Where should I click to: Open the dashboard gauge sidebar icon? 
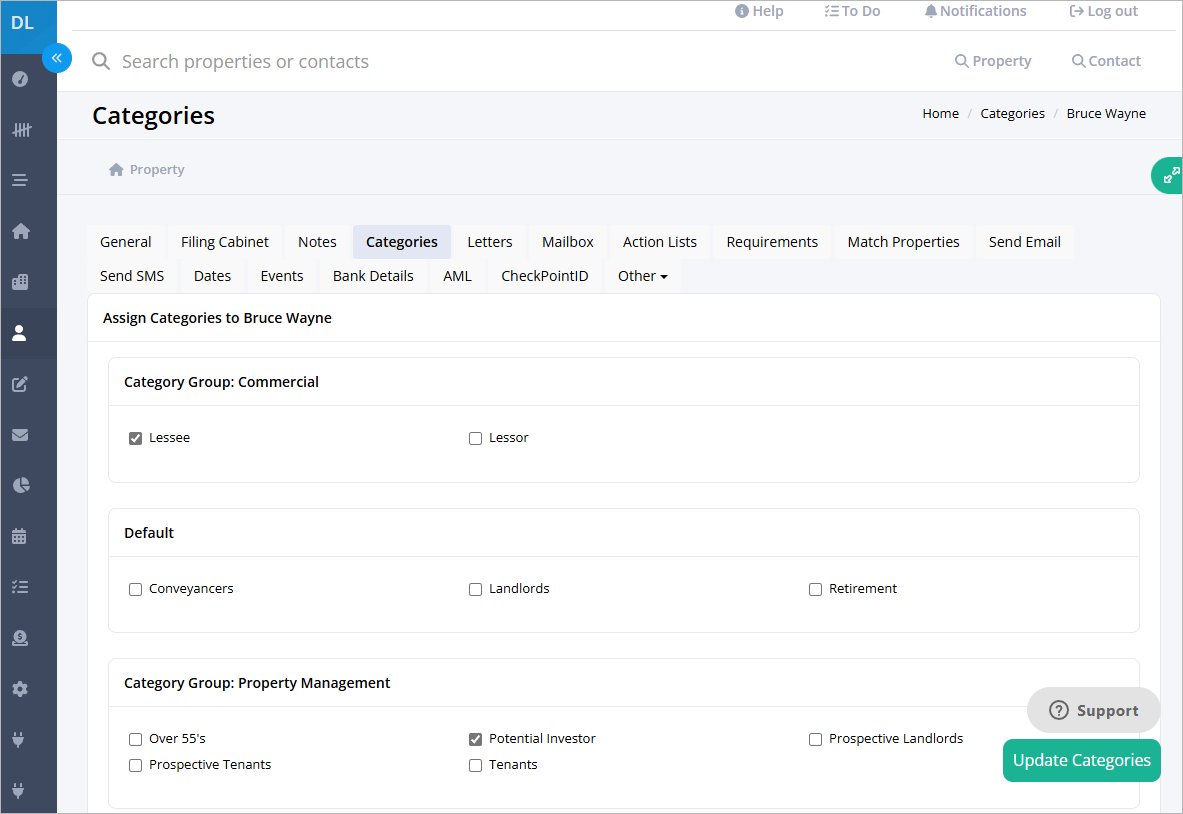tap(20, 79)
